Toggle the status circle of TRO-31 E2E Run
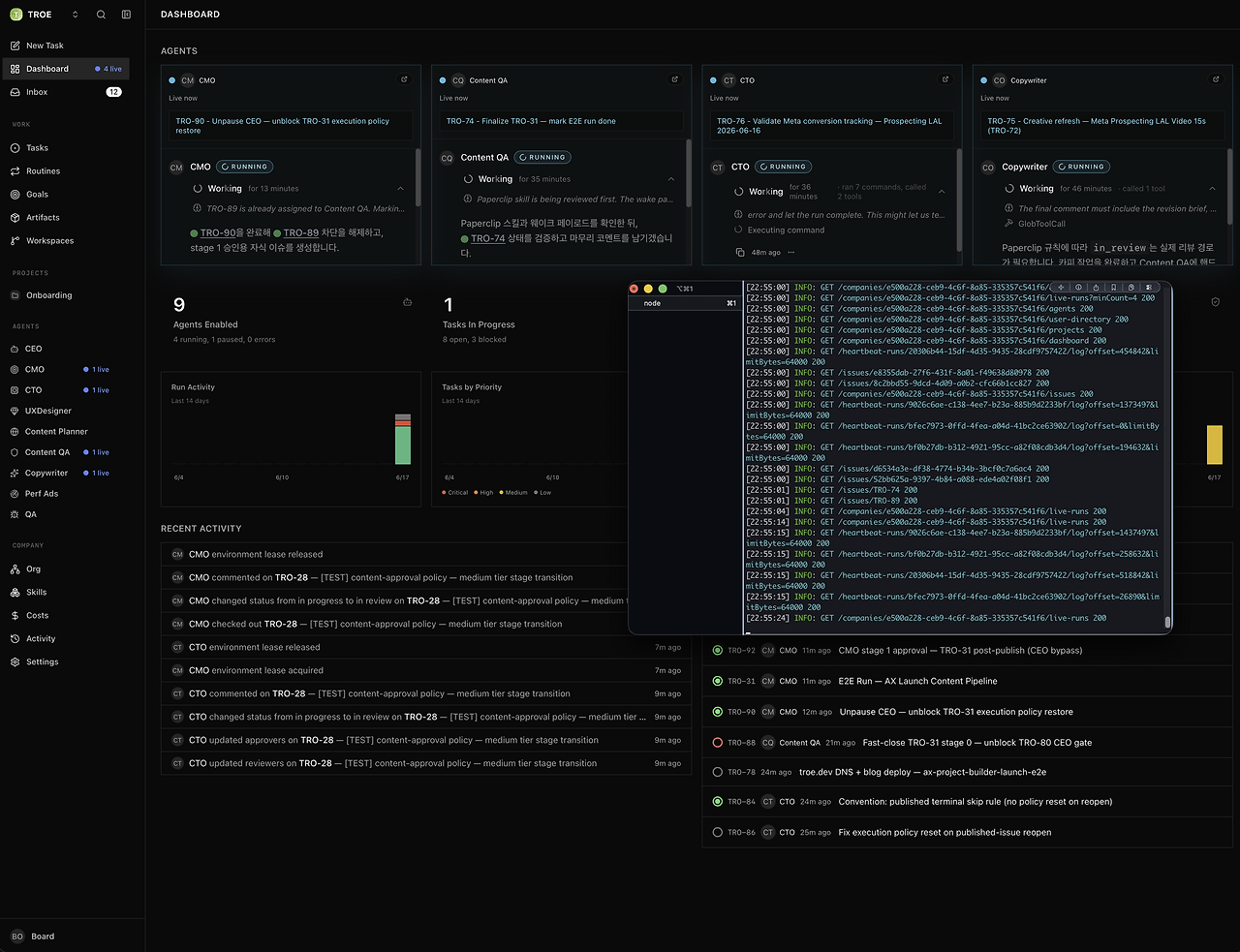 718,681
